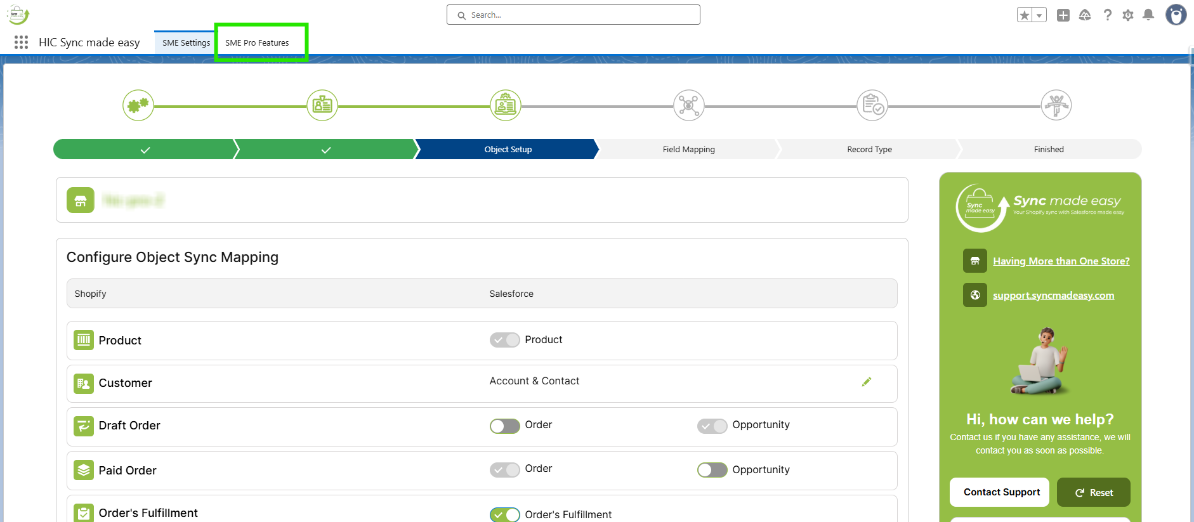Open the Trailhead guidance center icon
Screen dimensions: 1194x522
pos(1085,14)
